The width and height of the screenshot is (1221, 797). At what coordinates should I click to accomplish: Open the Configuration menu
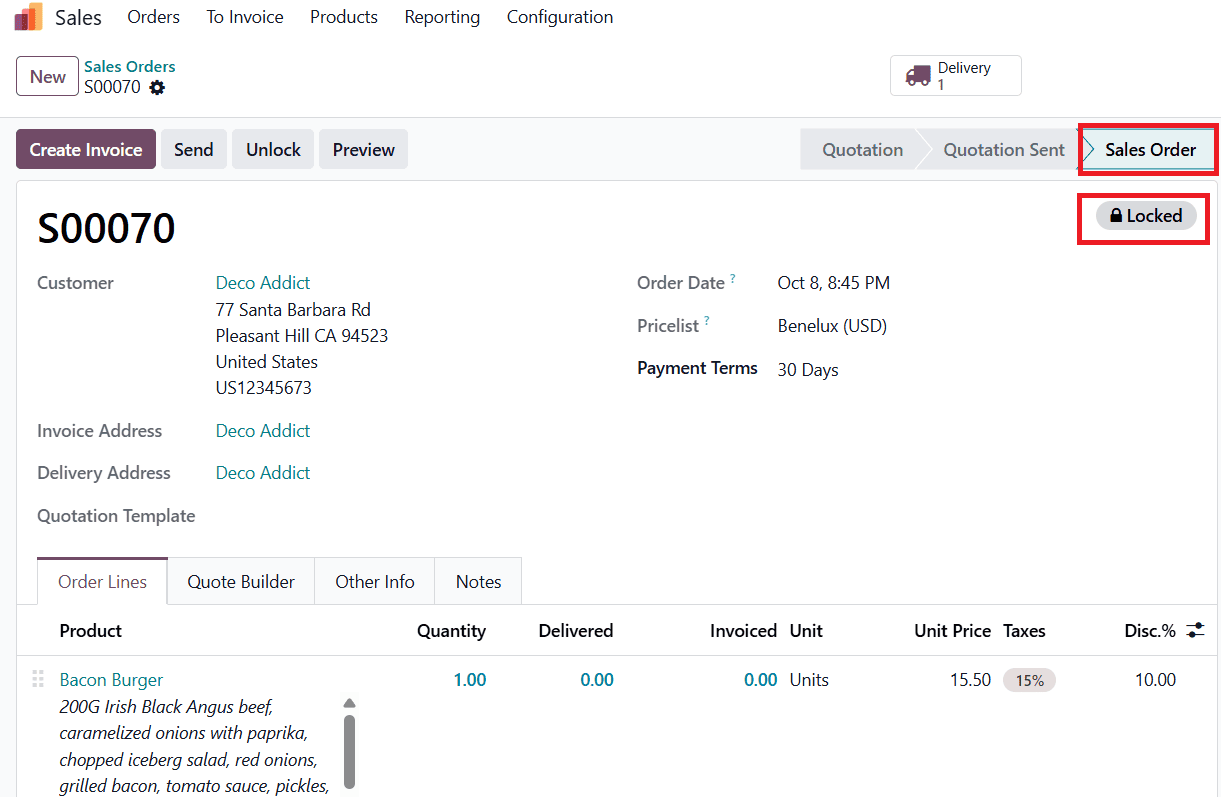(560, 17)
